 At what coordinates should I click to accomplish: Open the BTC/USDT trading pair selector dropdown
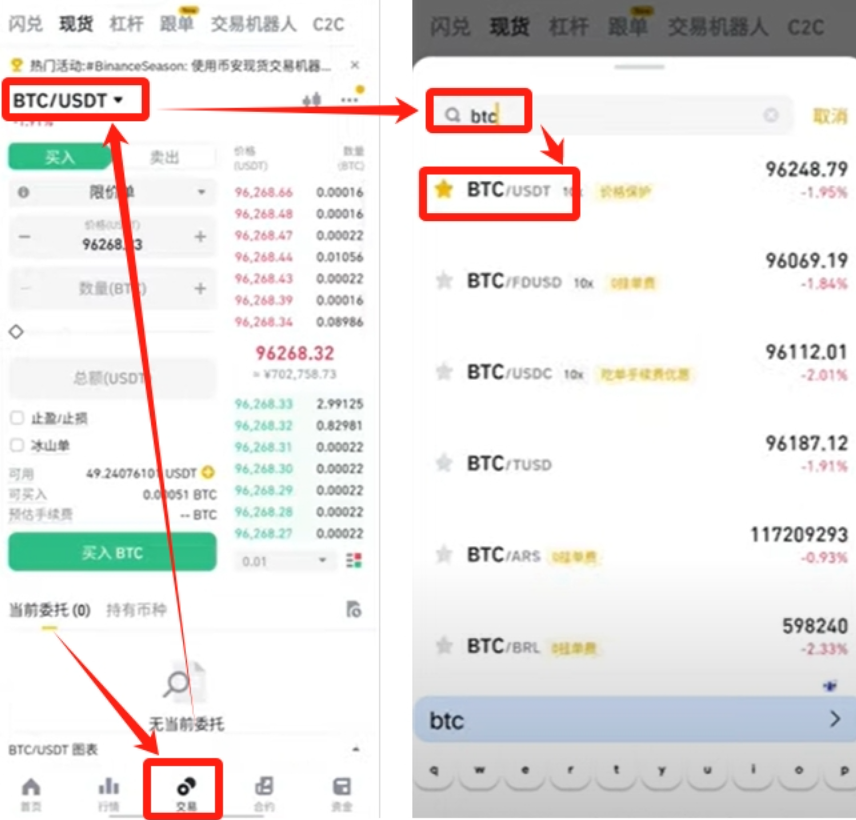(x=74, y=99)
